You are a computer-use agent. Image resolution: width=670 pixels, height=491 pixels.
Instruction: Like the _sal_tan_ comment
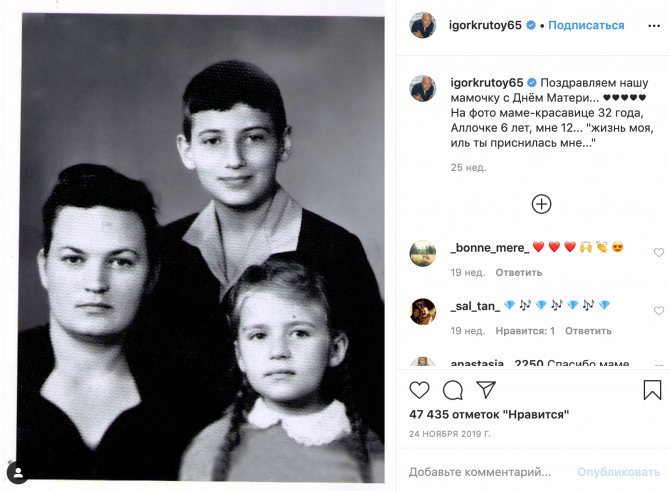point(659,311)
